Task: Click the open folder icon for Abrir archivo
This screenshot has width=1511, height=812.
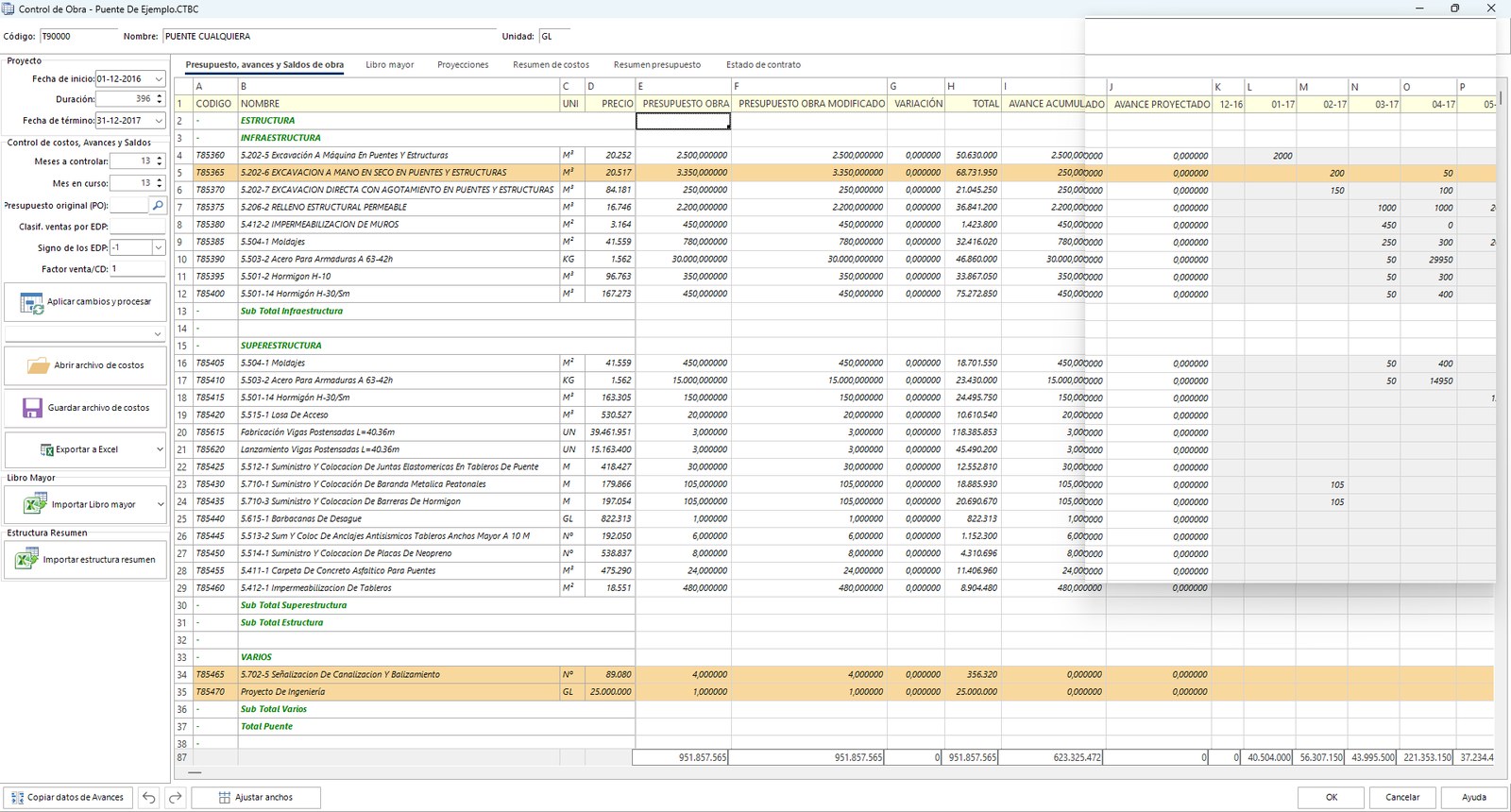Action: [x=38, y=365]
